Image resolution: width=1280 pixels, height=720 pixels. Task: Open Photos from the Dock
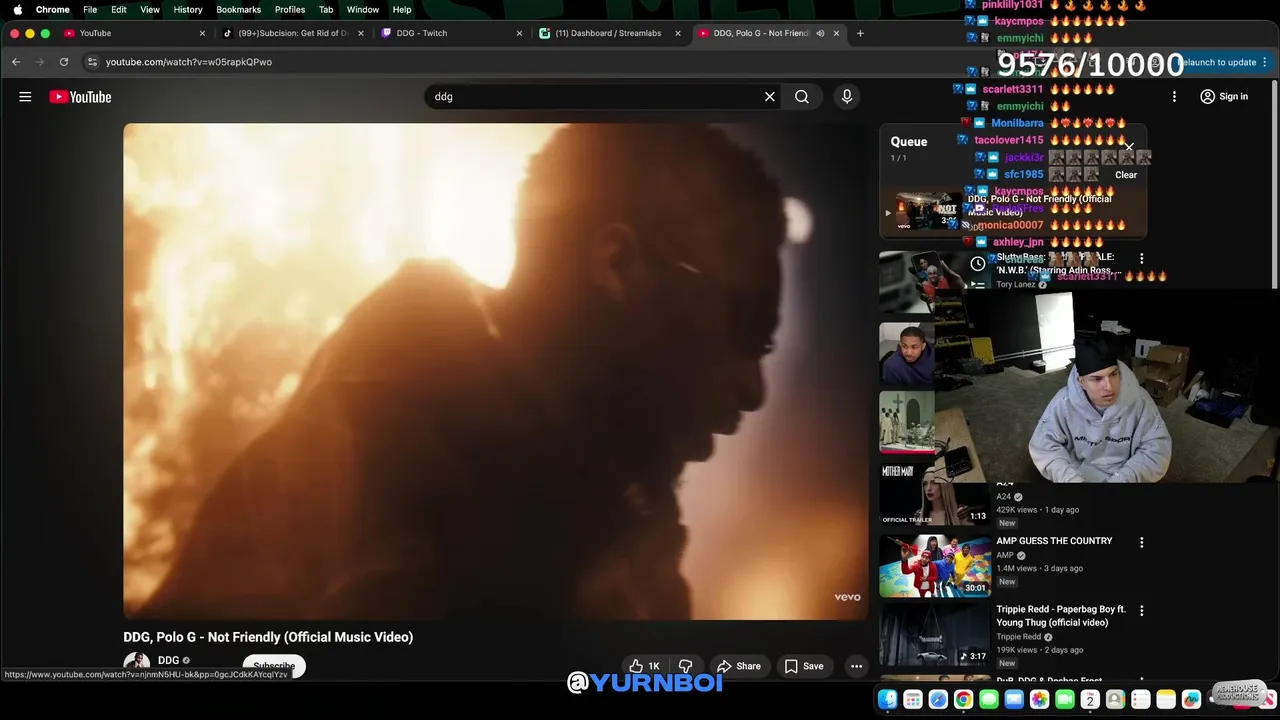pos(1039,700)
